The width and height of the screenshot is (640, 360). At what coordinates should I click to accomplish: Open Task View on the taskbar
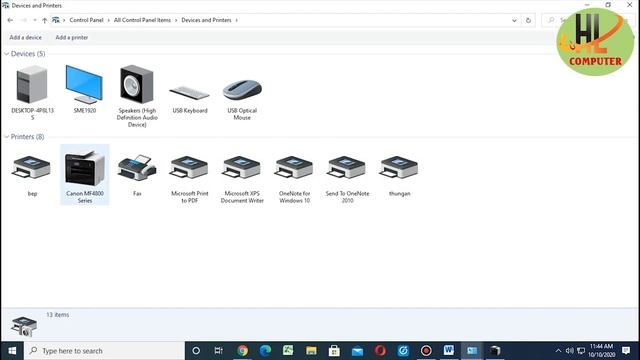coord(219,351)
